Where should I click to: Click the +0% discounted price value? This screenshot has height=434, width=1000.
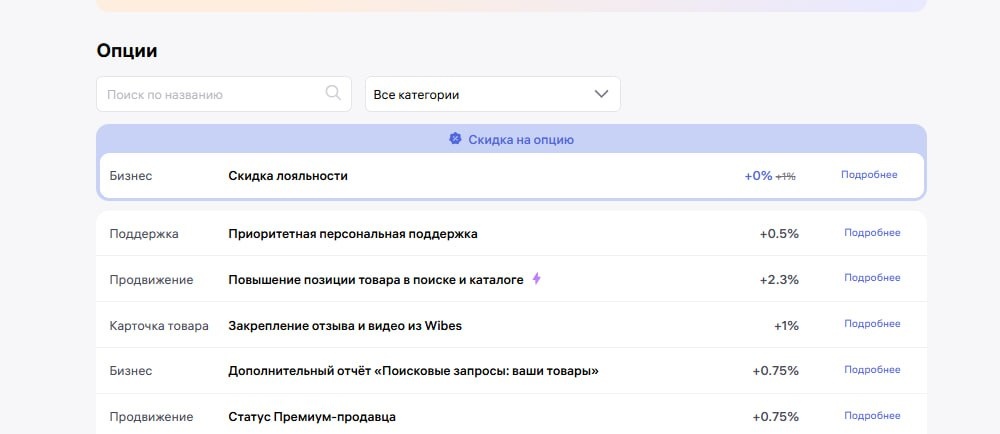click(x=758, y=176)
